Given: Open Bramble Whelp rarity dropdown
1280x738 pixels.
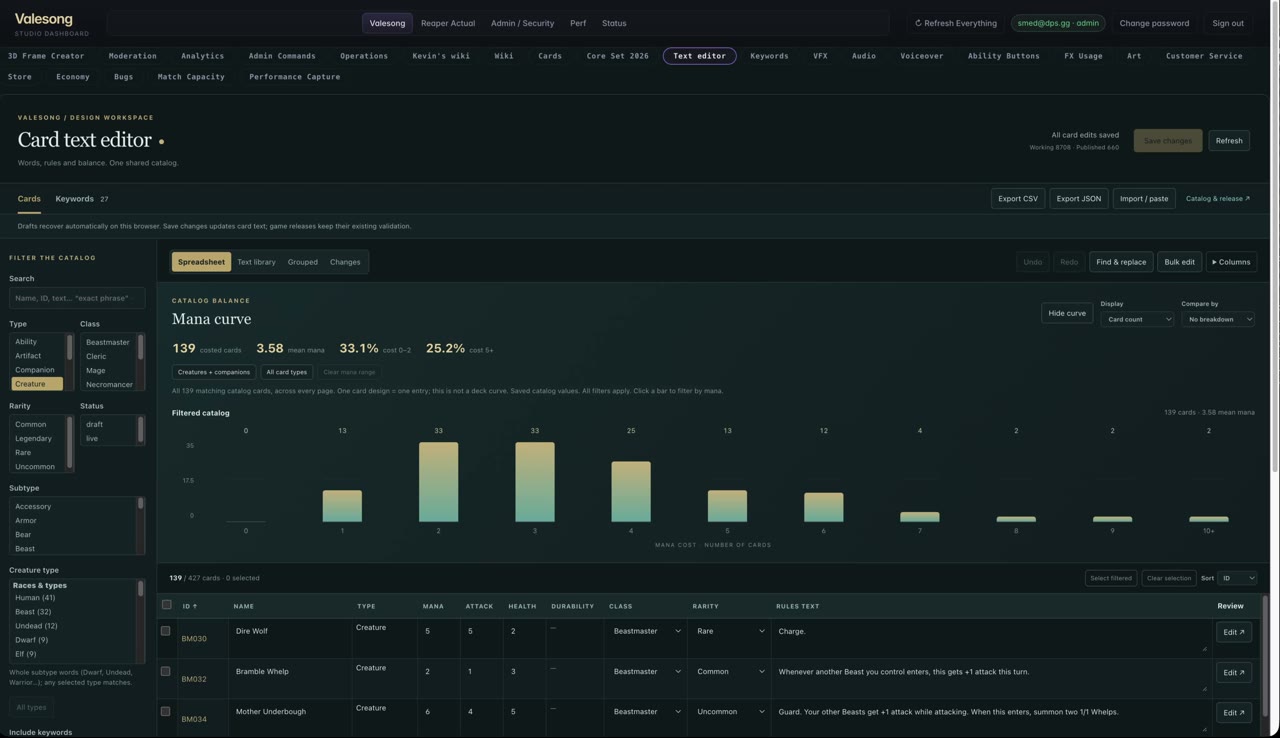Looking at the screenshot, I should coord(730,671).
